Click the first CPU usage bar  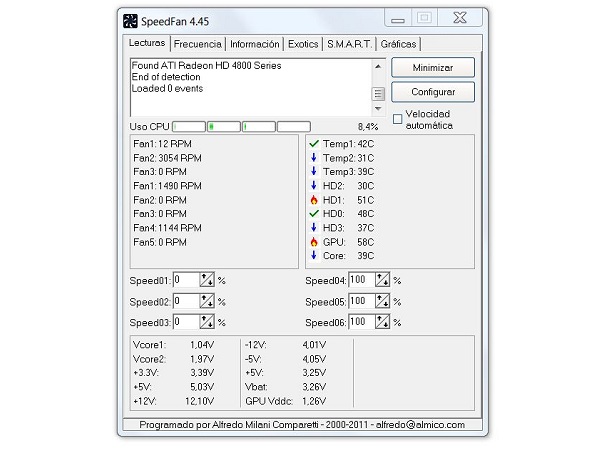click(x=189, y=127)
